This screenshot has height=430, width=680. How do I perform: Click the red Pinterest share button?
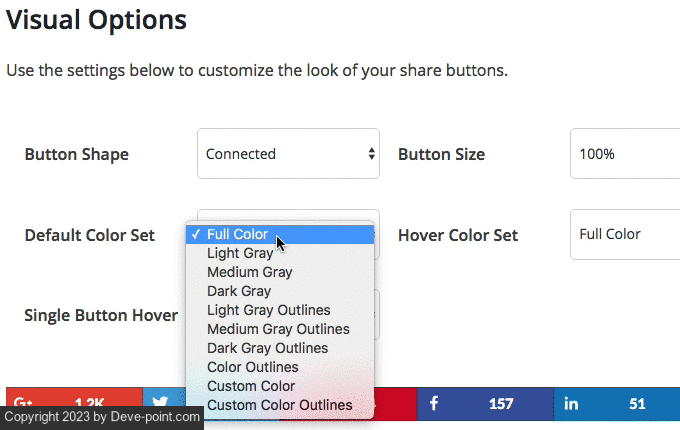tap(395, 403)
